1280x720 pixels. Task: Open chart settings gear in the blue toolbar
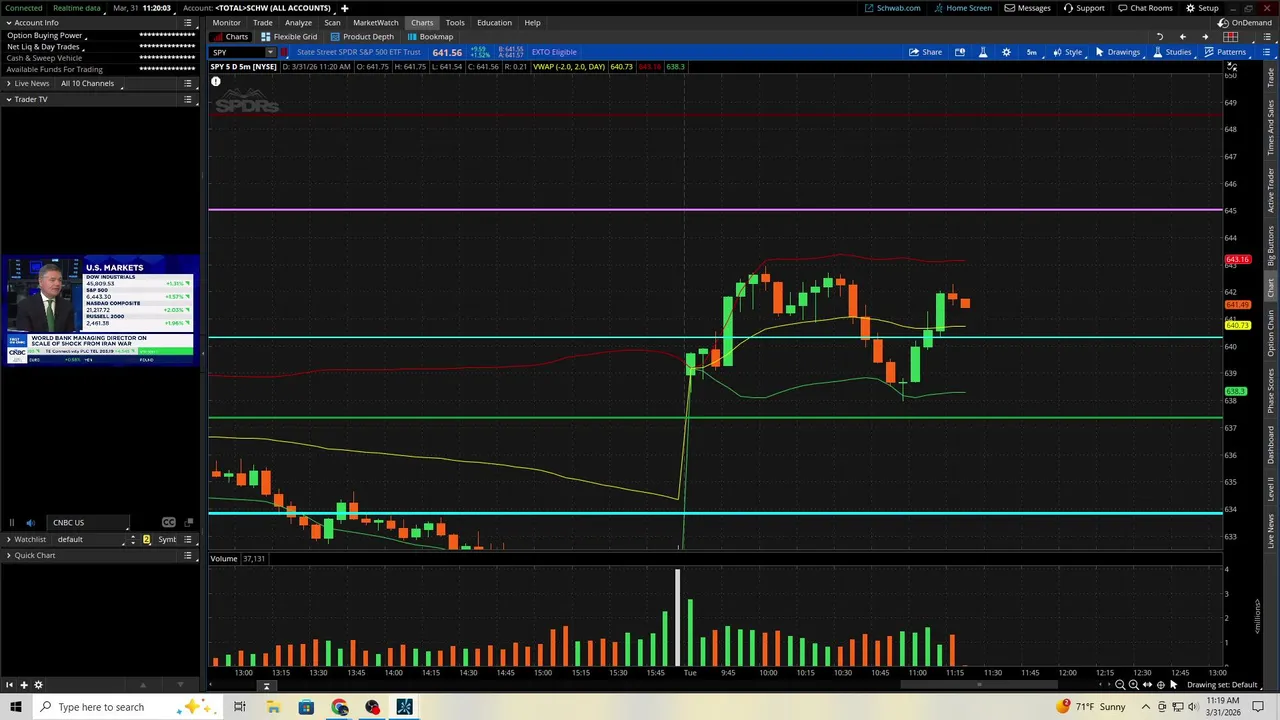point(1006,52)
